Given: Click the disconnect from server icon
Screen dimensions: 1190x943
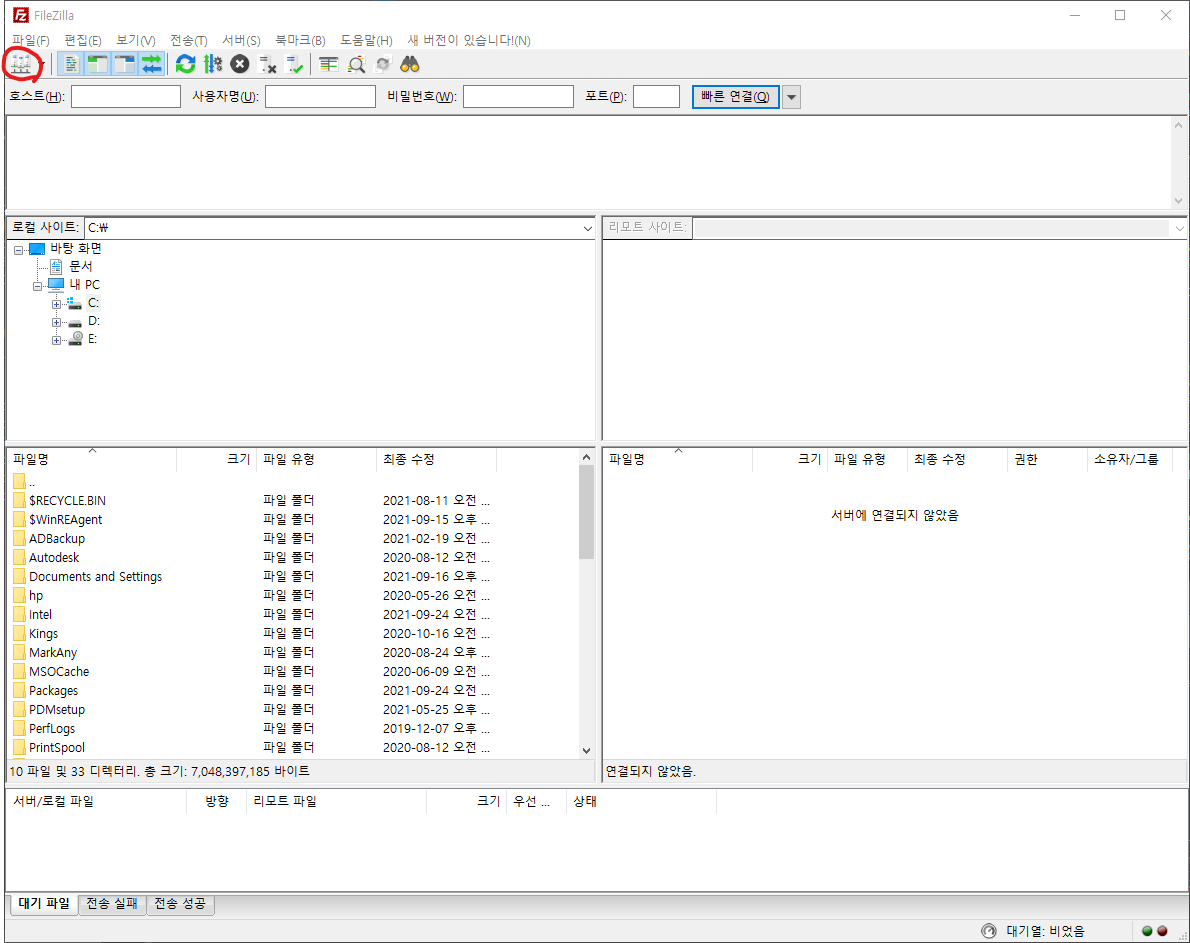Looking at the screenshot, I should 267,64.
